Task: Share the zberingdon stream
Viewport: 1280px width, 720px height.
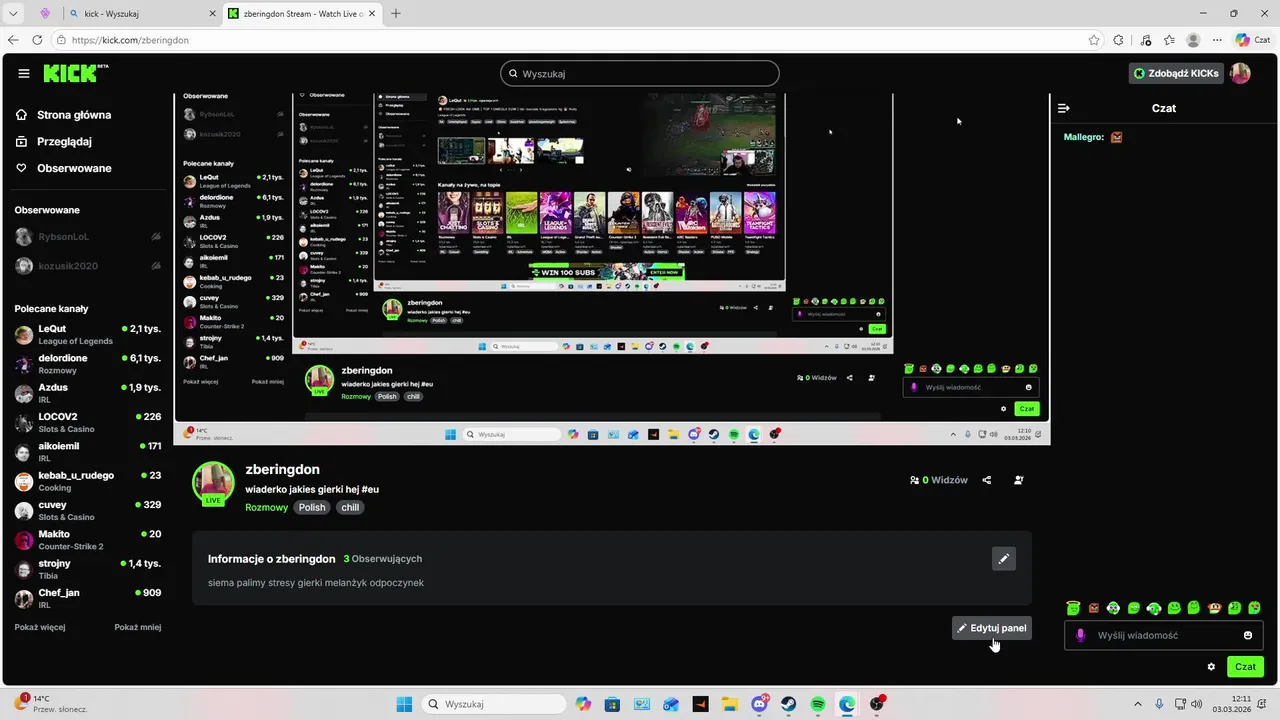Action: (987, 480)
